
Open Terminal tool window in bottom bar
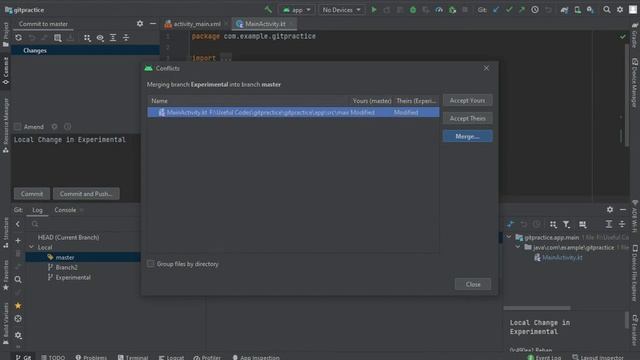point(133,357)
